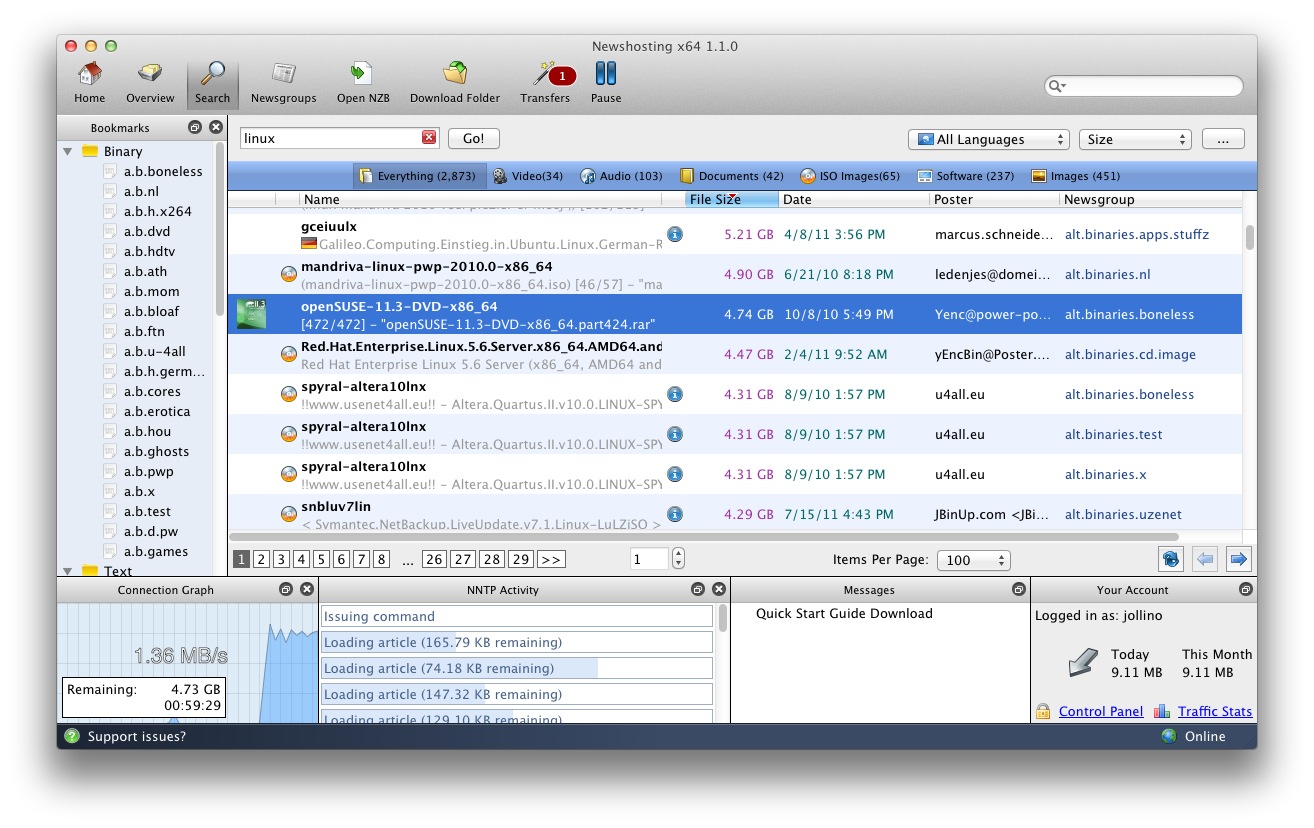Switch to the ISO Images(65) tab
This screenshot has width=1314, height=828.
click(850, 176)
